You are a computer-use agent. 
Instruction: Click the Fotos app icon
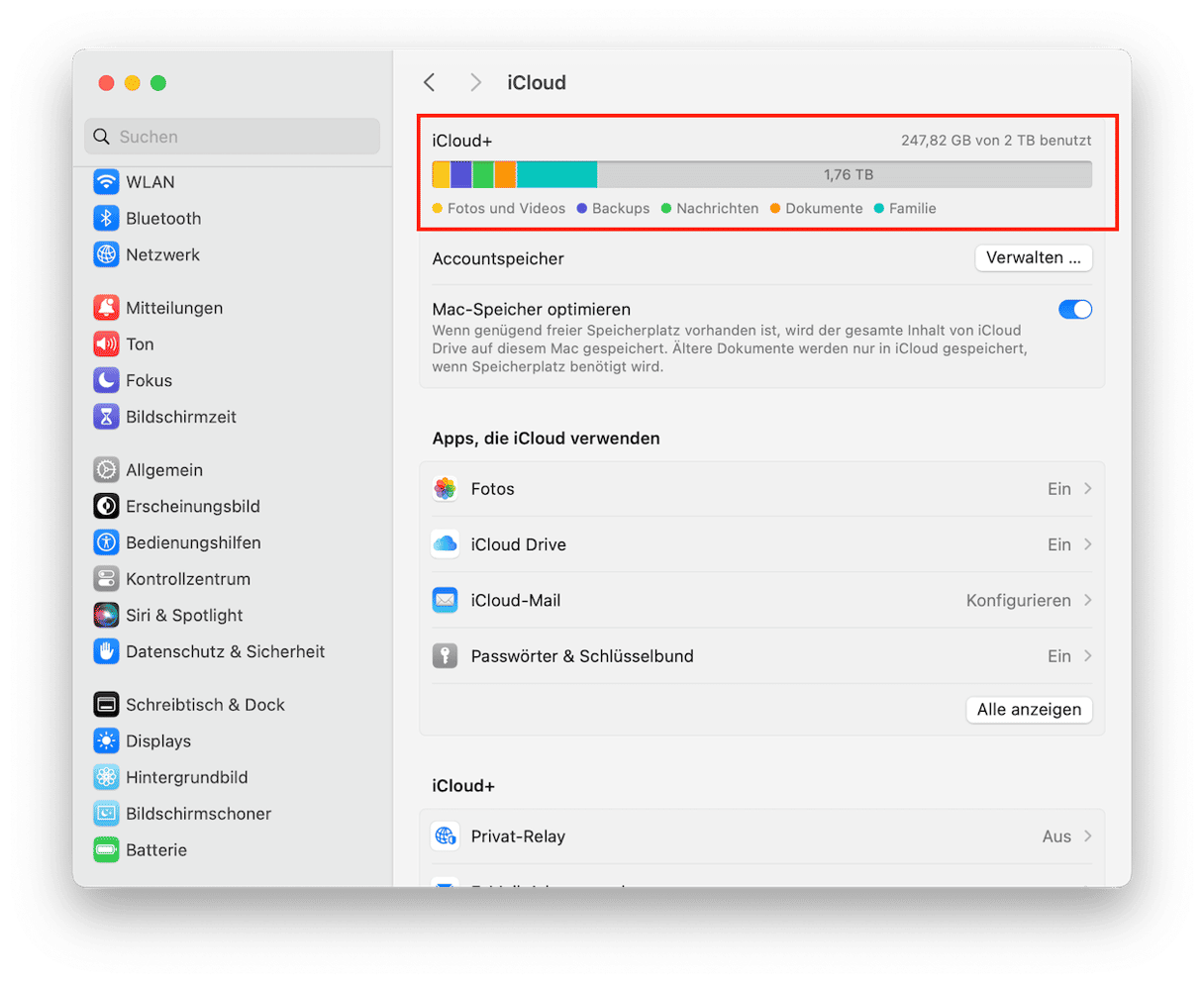(x=446, y=489)
